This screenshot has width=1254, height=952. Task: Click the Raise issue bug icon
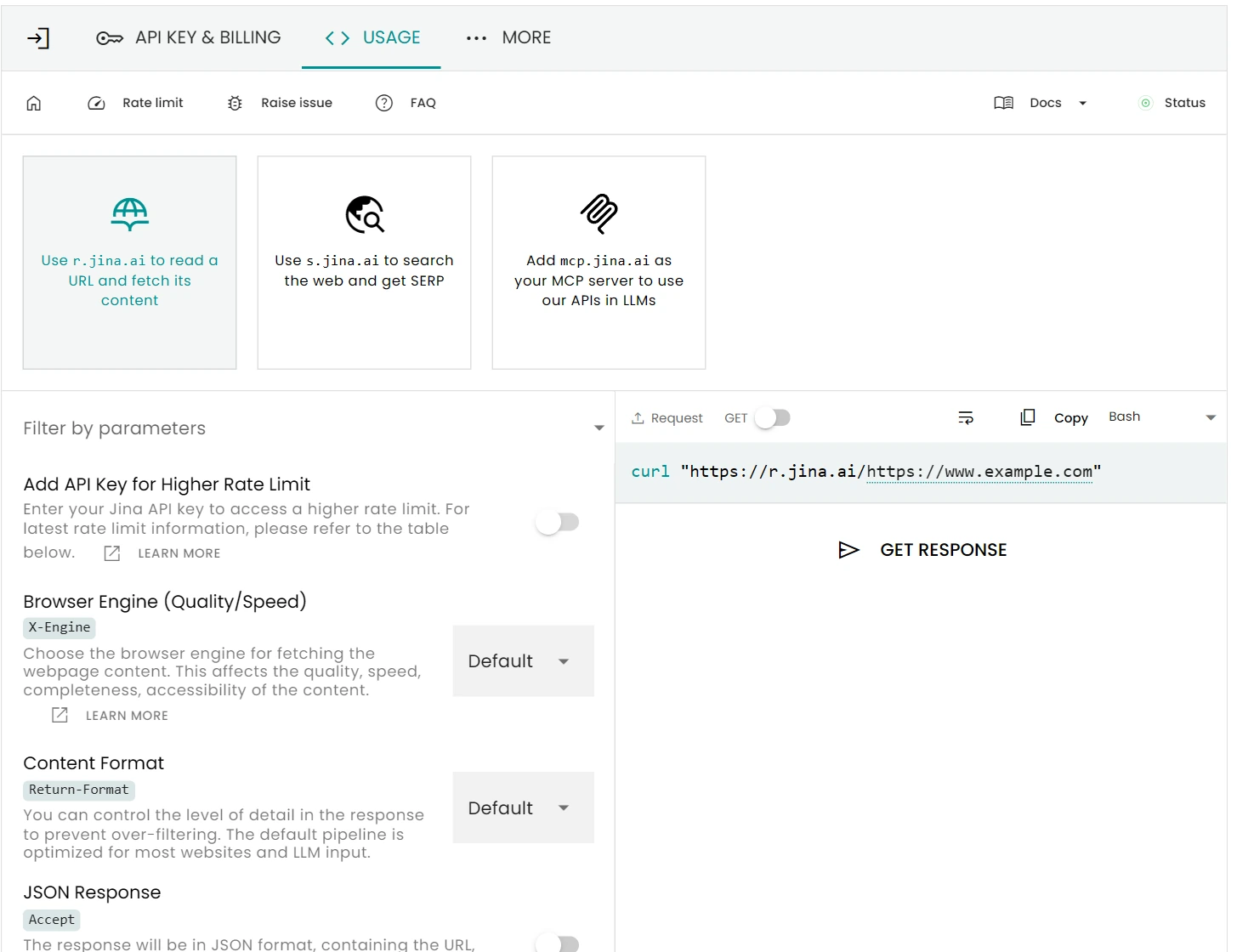[x=235, y=103]
